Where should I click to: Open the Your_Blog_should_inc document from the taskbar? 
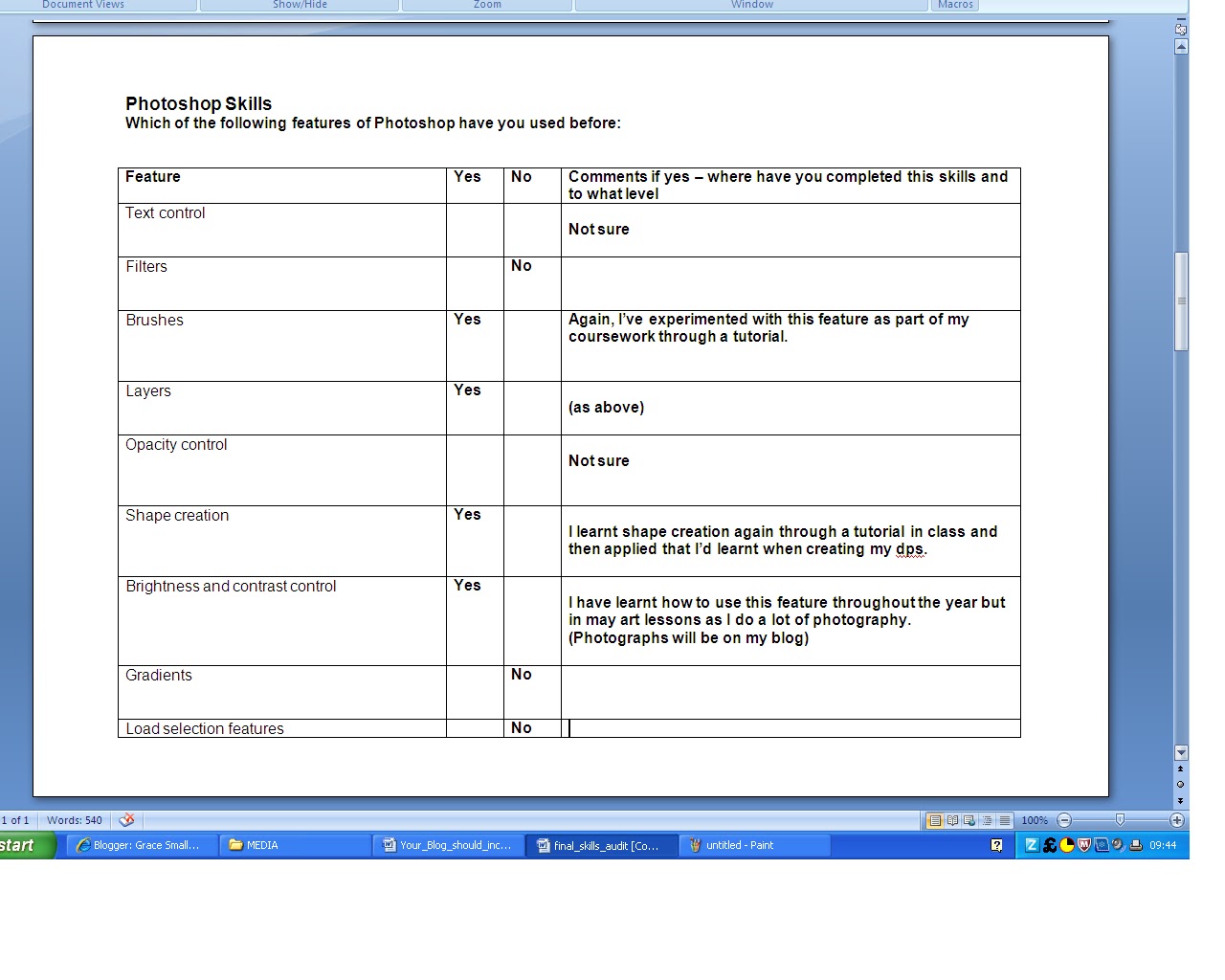pos(448,845)
